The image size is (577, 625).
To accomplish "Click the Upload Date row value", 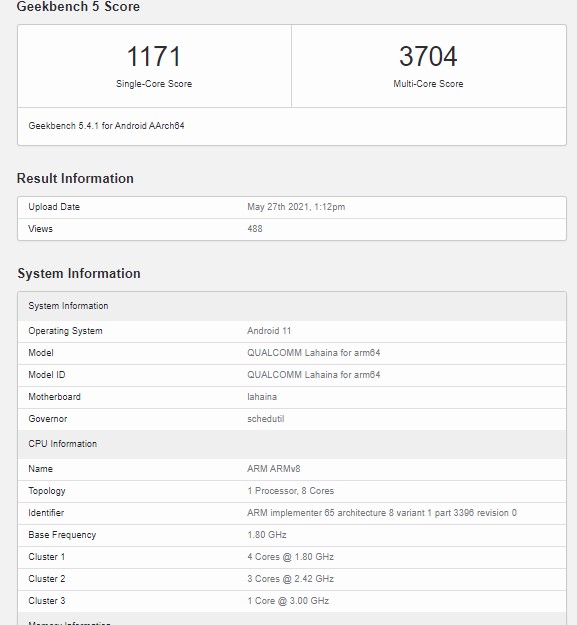I will coord(296,207).
